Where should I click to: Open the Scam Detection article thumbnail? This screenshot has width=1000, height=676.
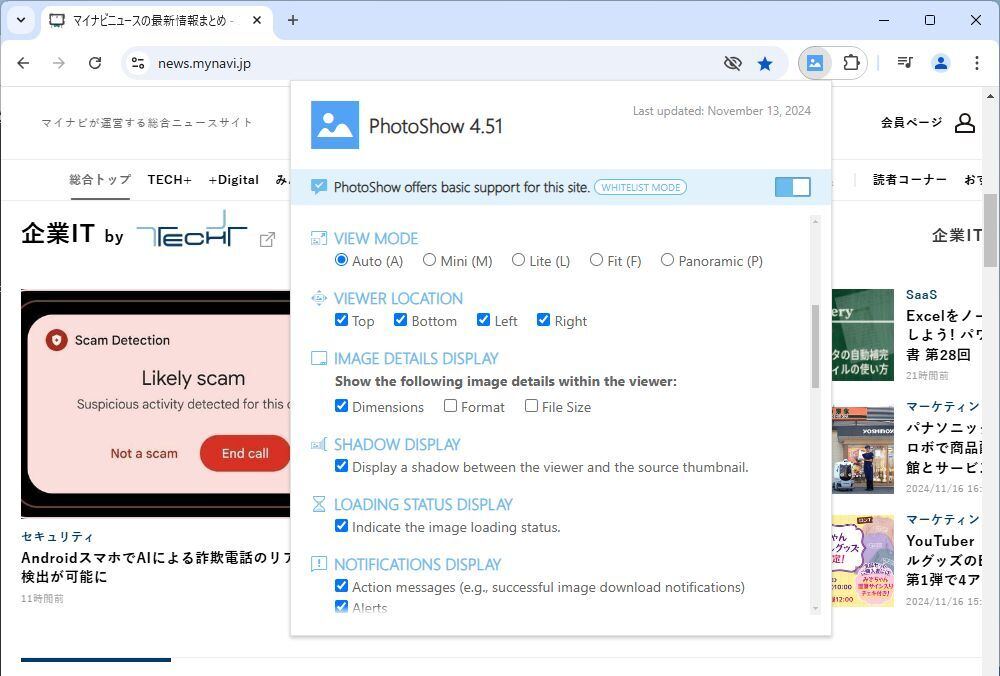pyautogui.click(x=156, y=403)
